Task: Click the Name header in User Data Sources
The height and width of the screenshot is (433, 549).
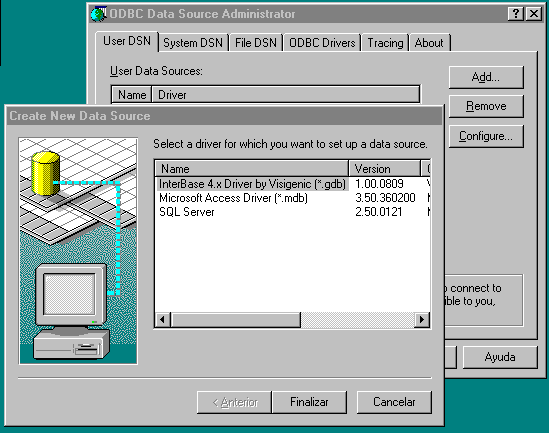Action: click(132, 95)
